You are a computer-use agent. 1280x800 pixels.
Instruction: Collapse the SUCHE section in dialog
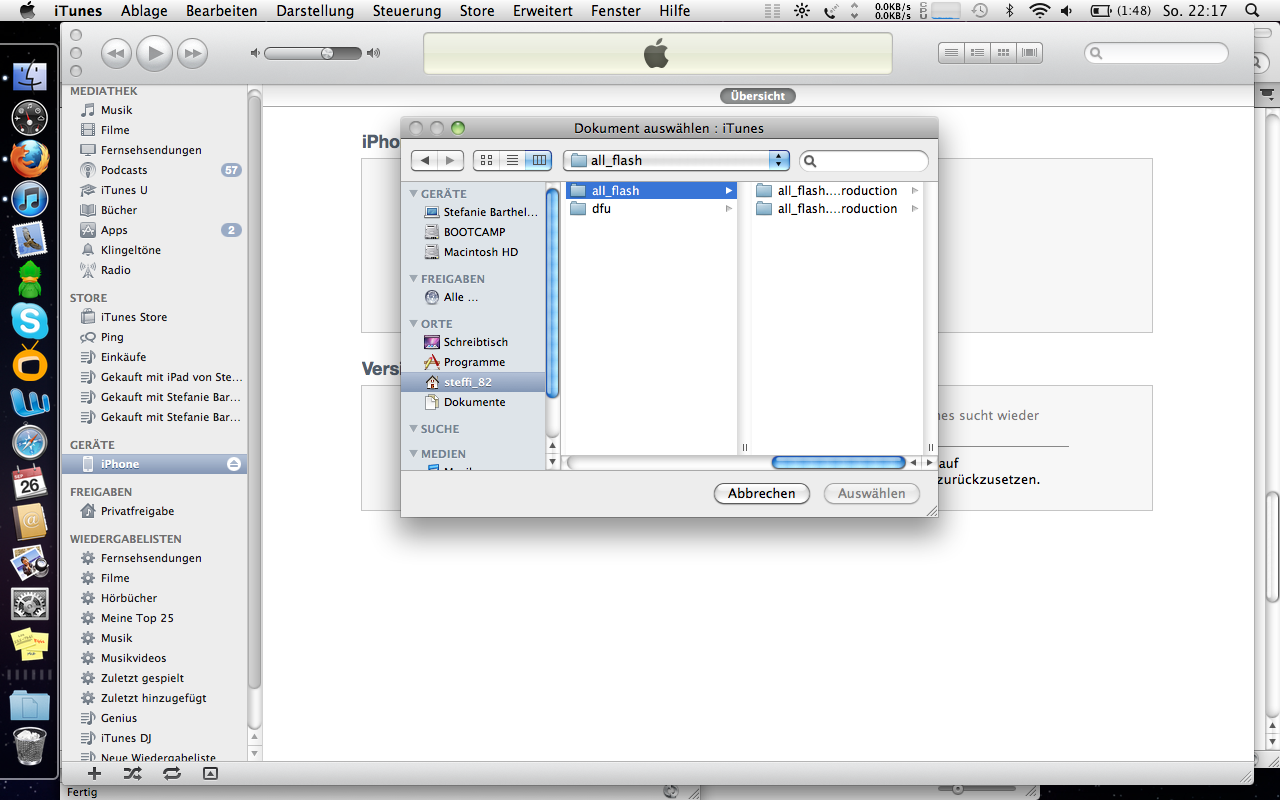pyautogui.click(x=414, y=429)
